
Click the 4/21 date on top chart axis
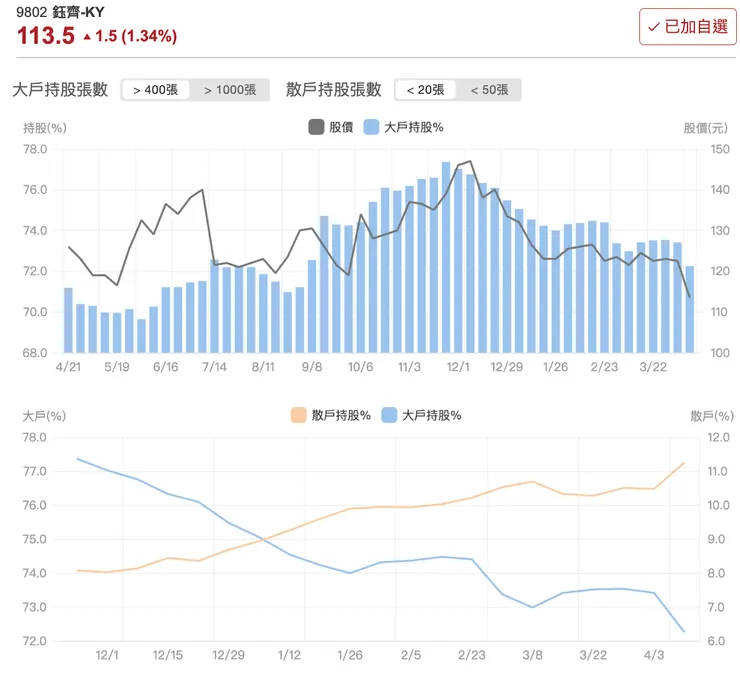pyautogui.click(x=68, y=367)
